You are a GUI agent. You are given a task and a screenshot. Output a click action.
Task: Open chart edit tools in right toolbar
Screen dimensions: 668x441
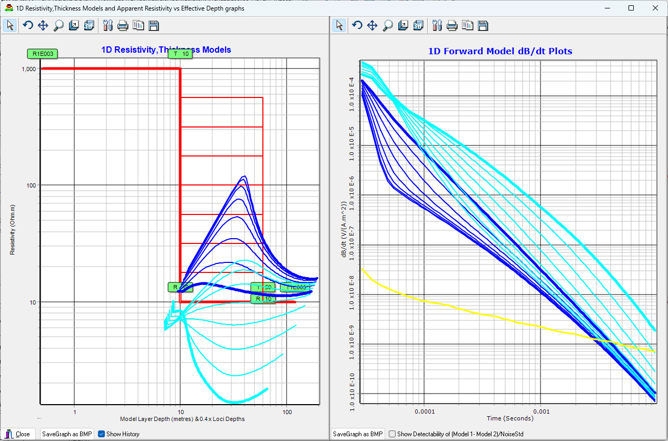(x=437, y=26)
